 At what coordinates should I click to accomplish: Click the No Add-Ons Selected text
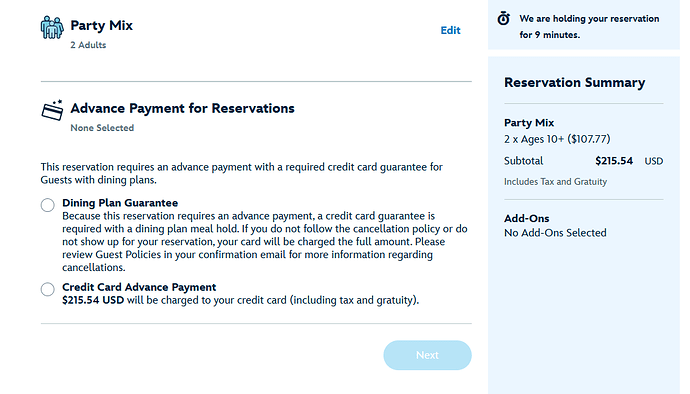555,233
